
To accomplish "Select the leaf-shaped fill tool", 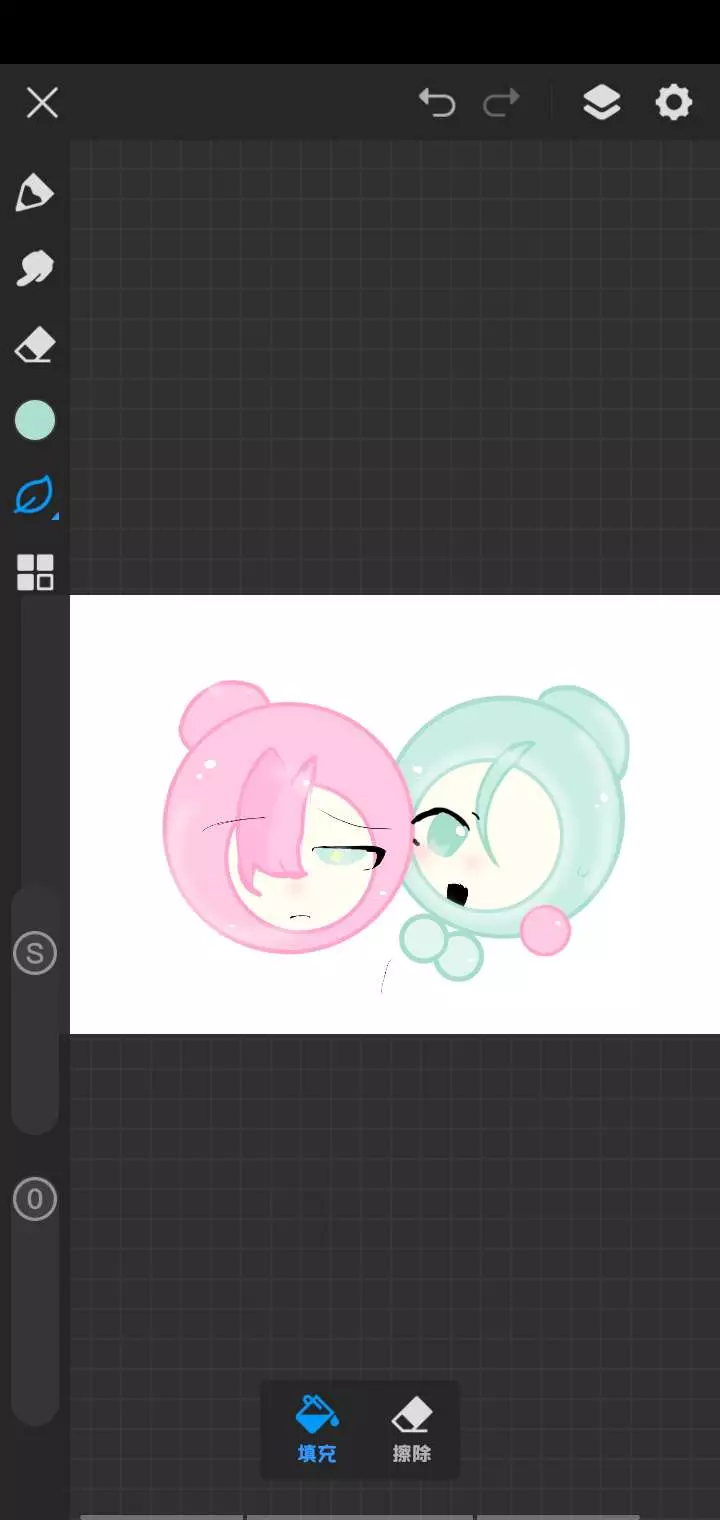I will (33, 495).
